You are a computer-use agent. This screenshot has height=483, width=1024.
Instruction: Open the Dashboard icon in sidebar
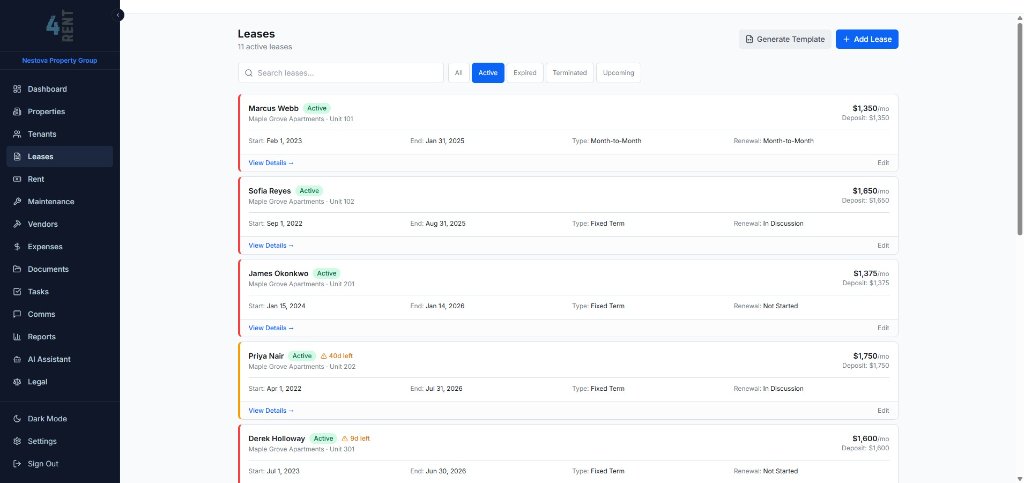pos(17,89)
